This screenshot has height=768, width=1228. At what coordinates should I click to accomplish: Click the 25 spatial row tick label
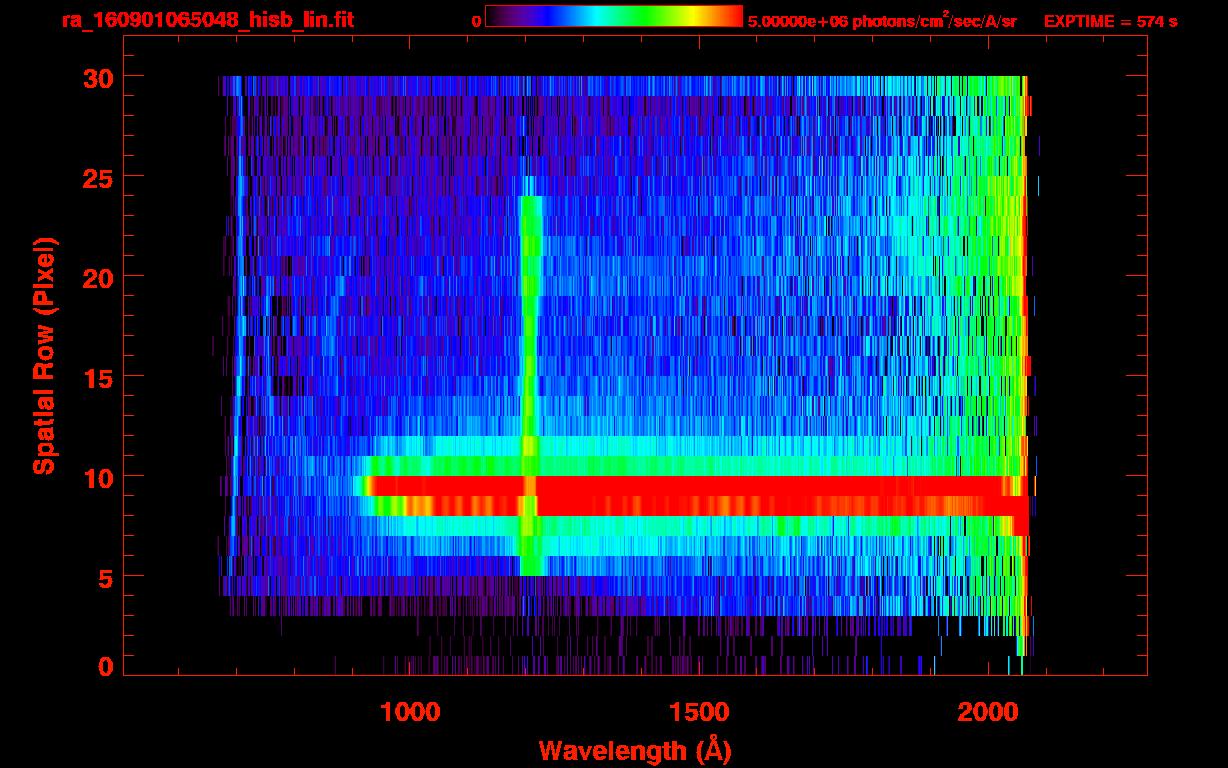pos(98,176)
